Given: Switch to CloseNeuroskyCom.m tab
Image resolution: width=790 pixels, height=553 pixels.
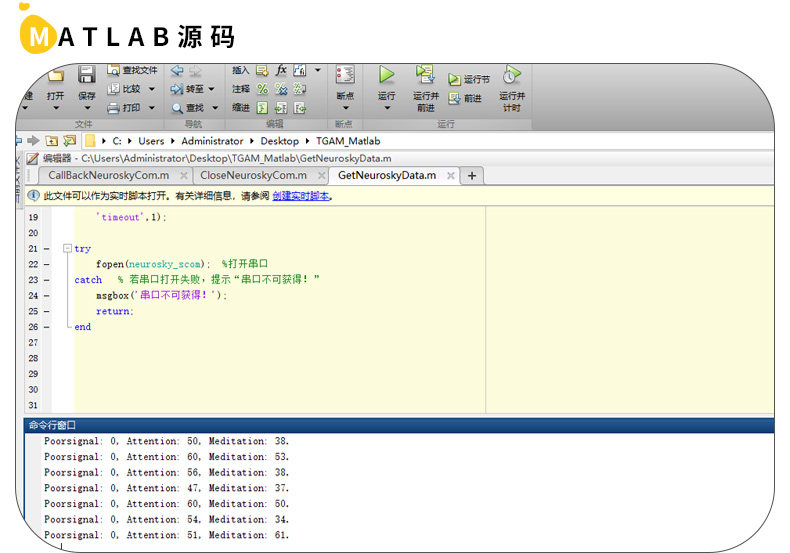Looking at the screenshot, I should tap(253, 175).
